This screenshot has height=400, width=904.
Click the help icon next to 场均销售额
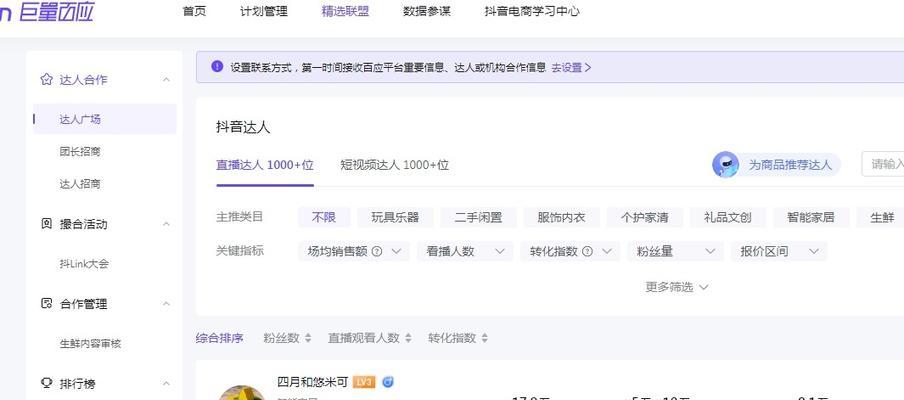[x=377, y=251]
